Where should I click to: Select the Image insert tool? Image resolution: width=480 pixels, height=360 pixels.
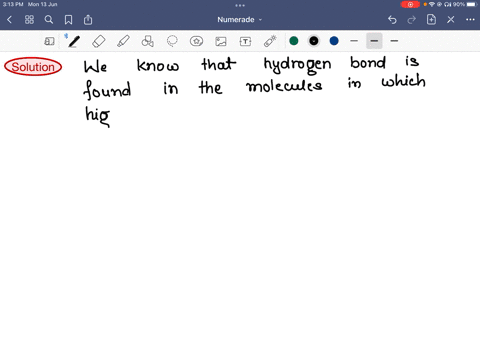click(x=221, y=41)
